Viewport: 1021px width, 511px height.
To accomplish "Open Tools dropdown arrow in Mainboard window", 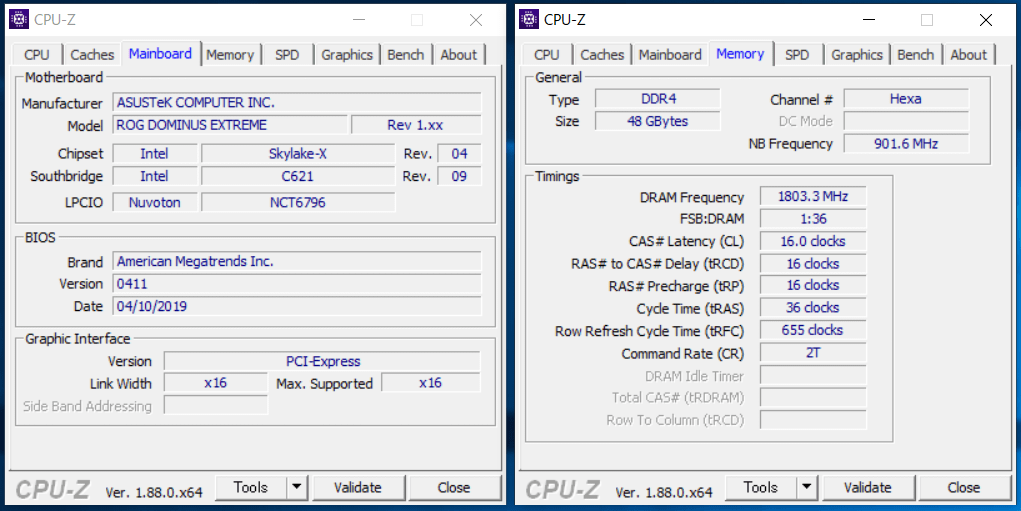I will 297,488.
